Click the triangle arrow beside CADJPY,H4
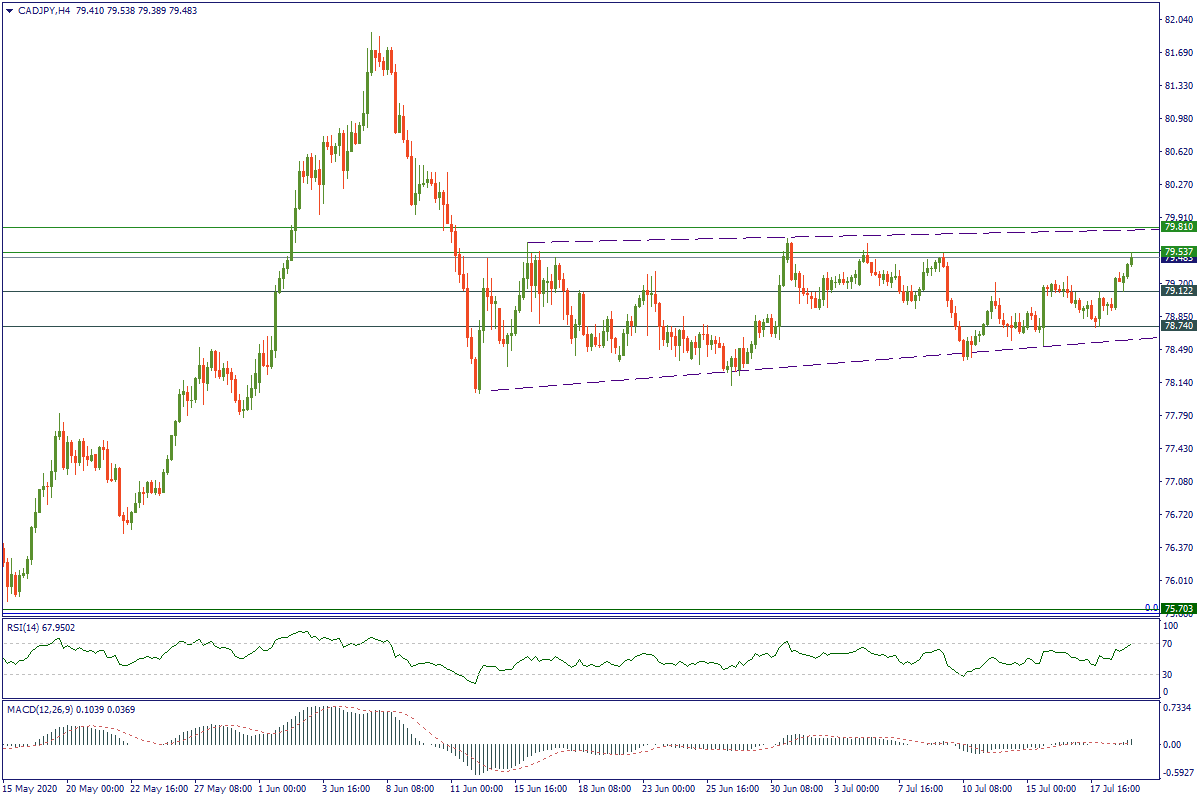 (x=9, y=10)
